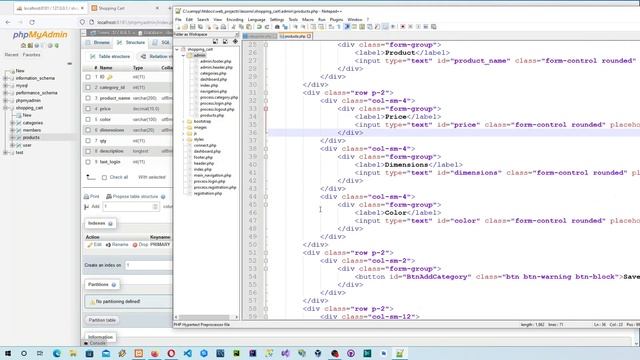Switch to the Browse tab in phpMyAdmin
The width and height of the screenshot is (640, 360).
coord(98,42)
